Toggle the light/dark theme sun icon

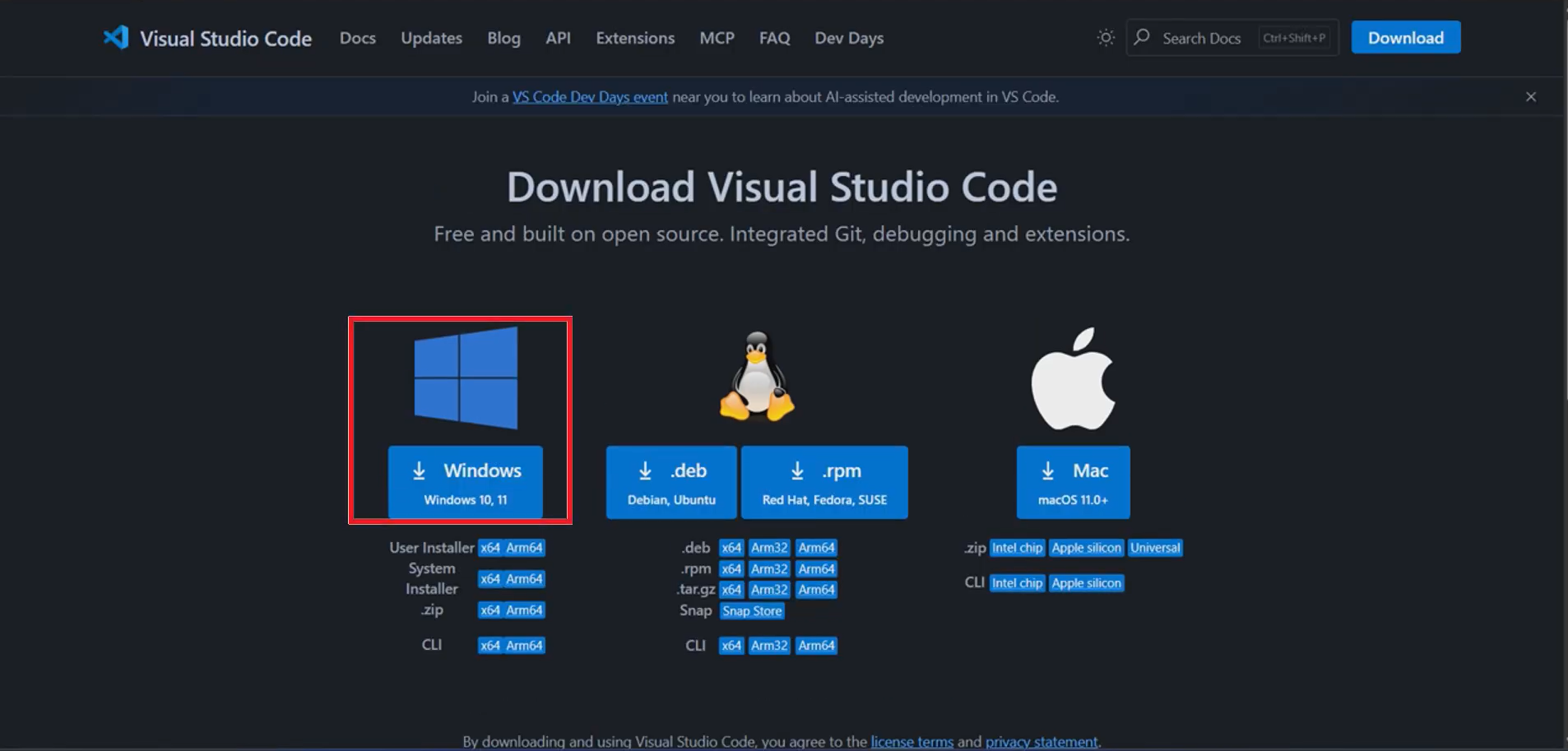pyautogui.click(x=1106, y=37)
